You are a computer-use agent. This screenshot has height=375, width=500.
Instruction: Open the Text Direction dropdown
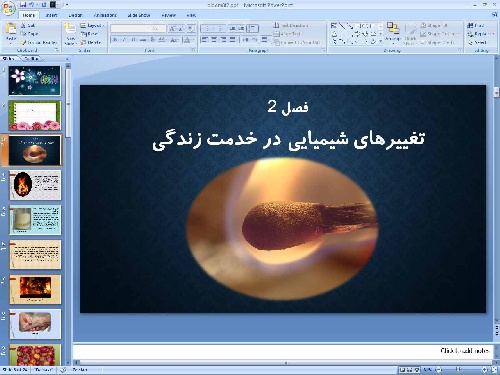pyautogui.click(x=291, y=25)
